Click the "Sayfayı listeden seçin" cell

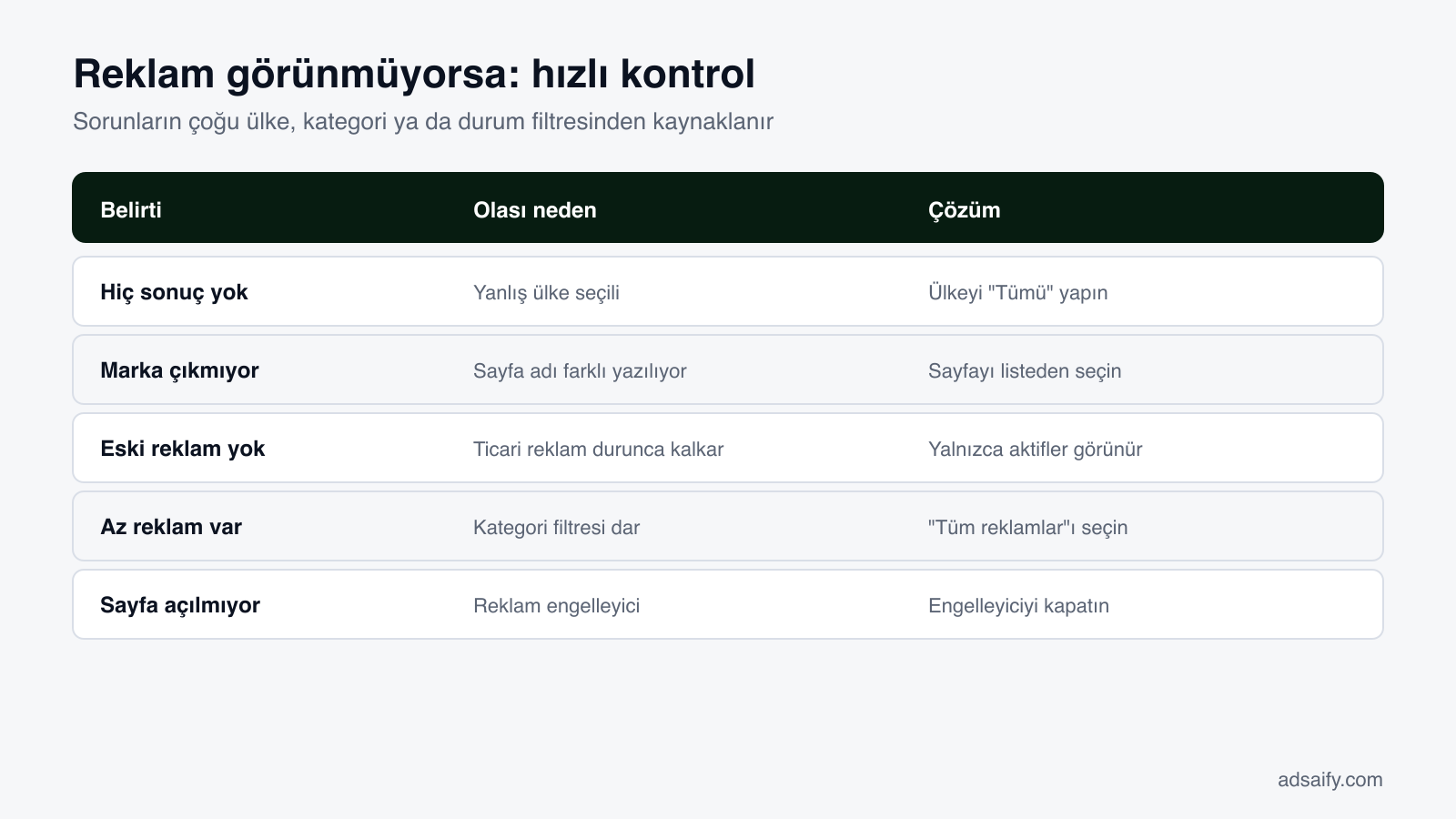tap(1025, 371)
